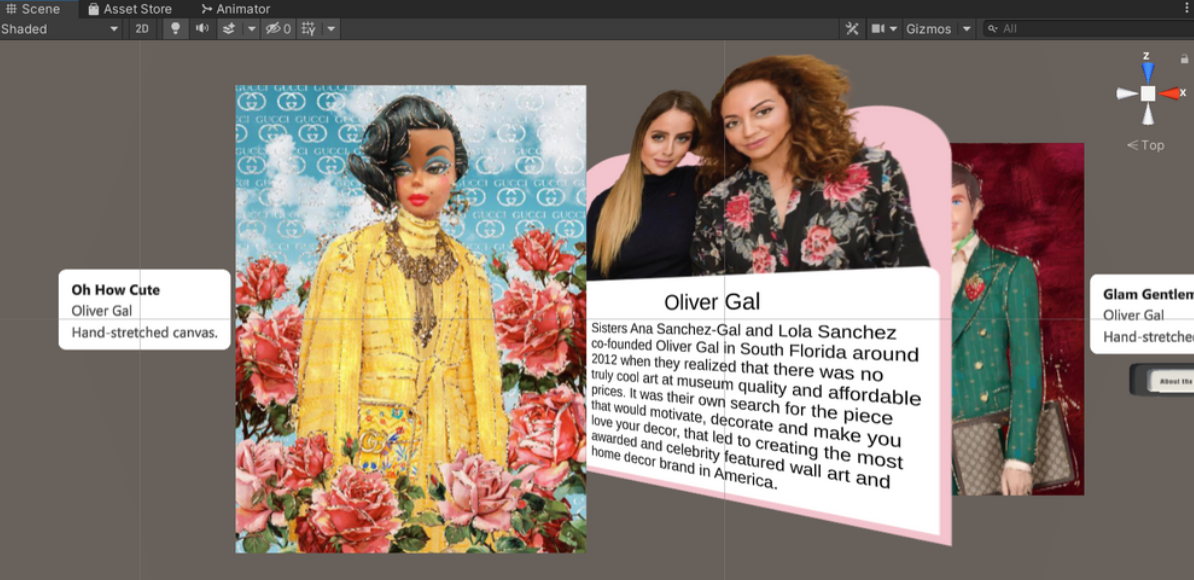Open the three-dot panel options menu

coord(1186,8)
